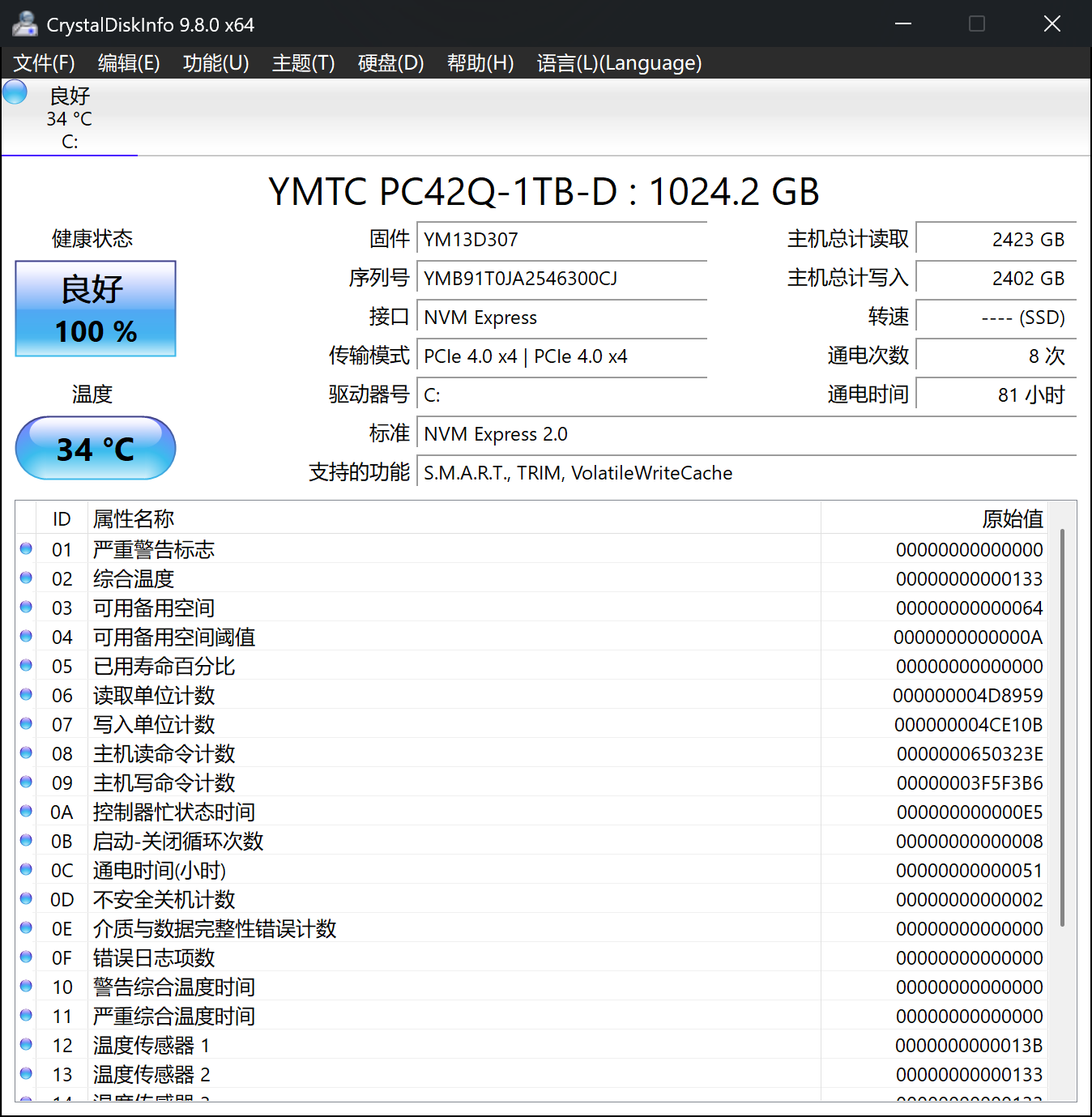Screen dimensions: 1092x1117
Task: Click the status orb for 主机读命令计数 row
Action: click(26, 752)
